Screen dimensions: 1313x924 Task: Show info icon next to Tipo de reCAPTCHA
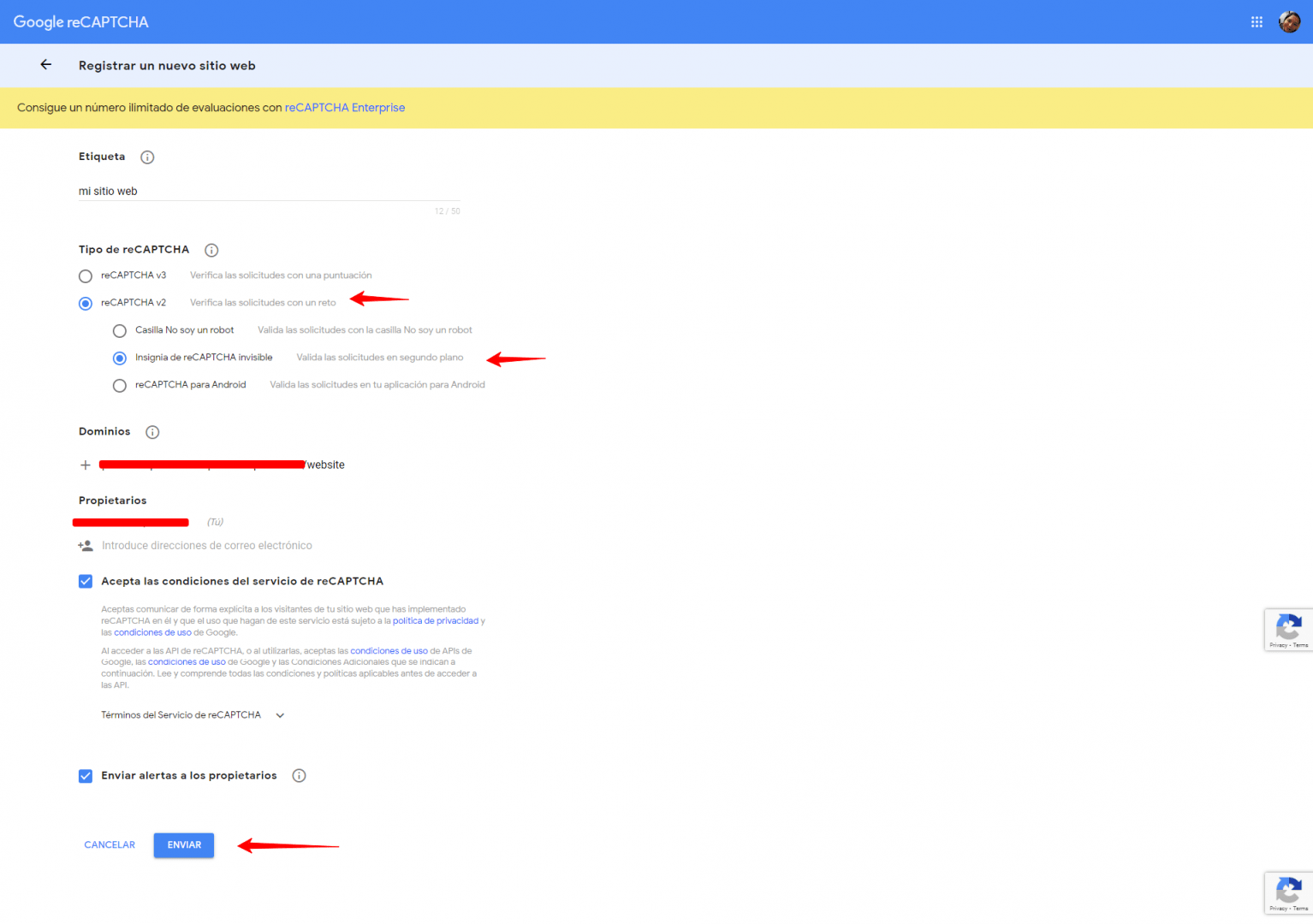click(211, 250)
